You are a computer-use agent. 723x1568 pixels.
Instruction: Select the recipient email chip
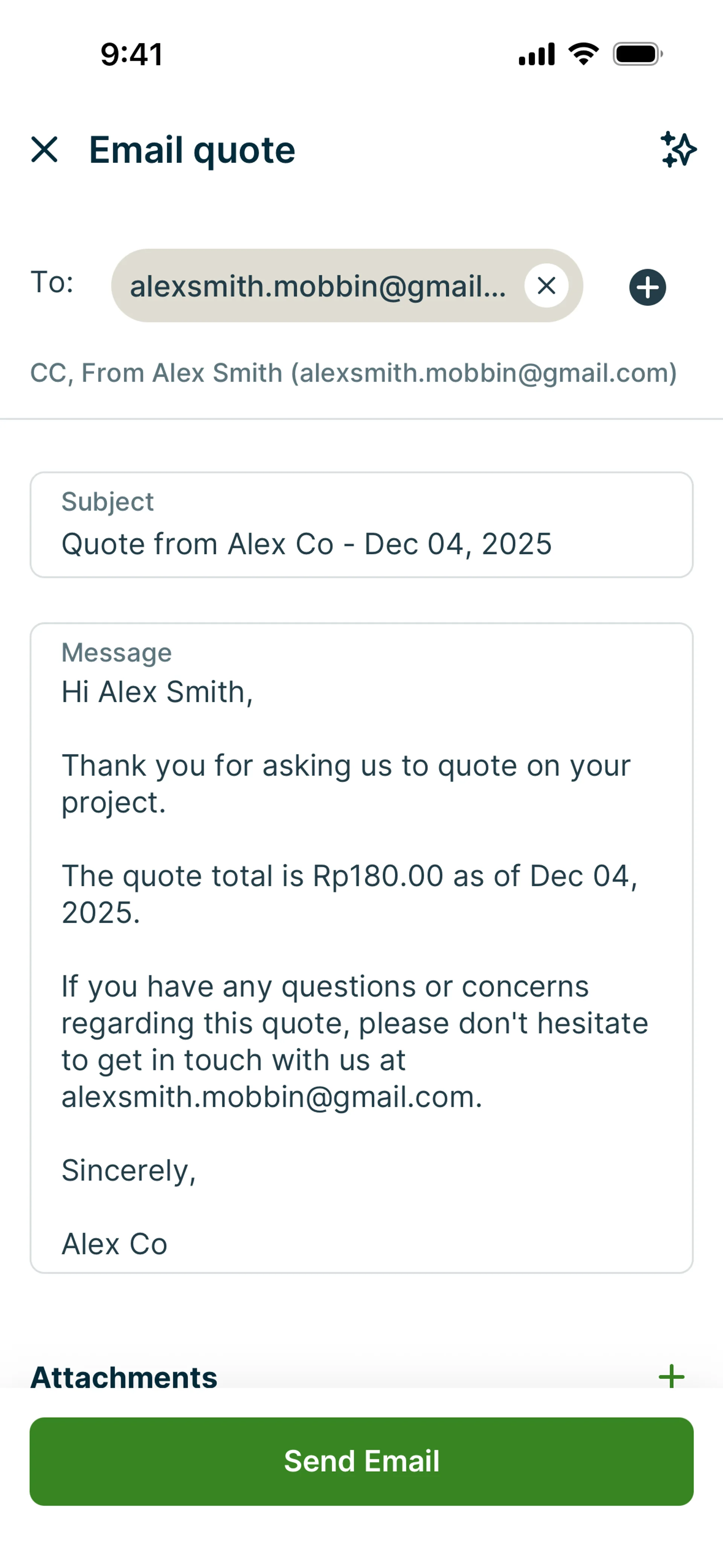tap(318, 286)
